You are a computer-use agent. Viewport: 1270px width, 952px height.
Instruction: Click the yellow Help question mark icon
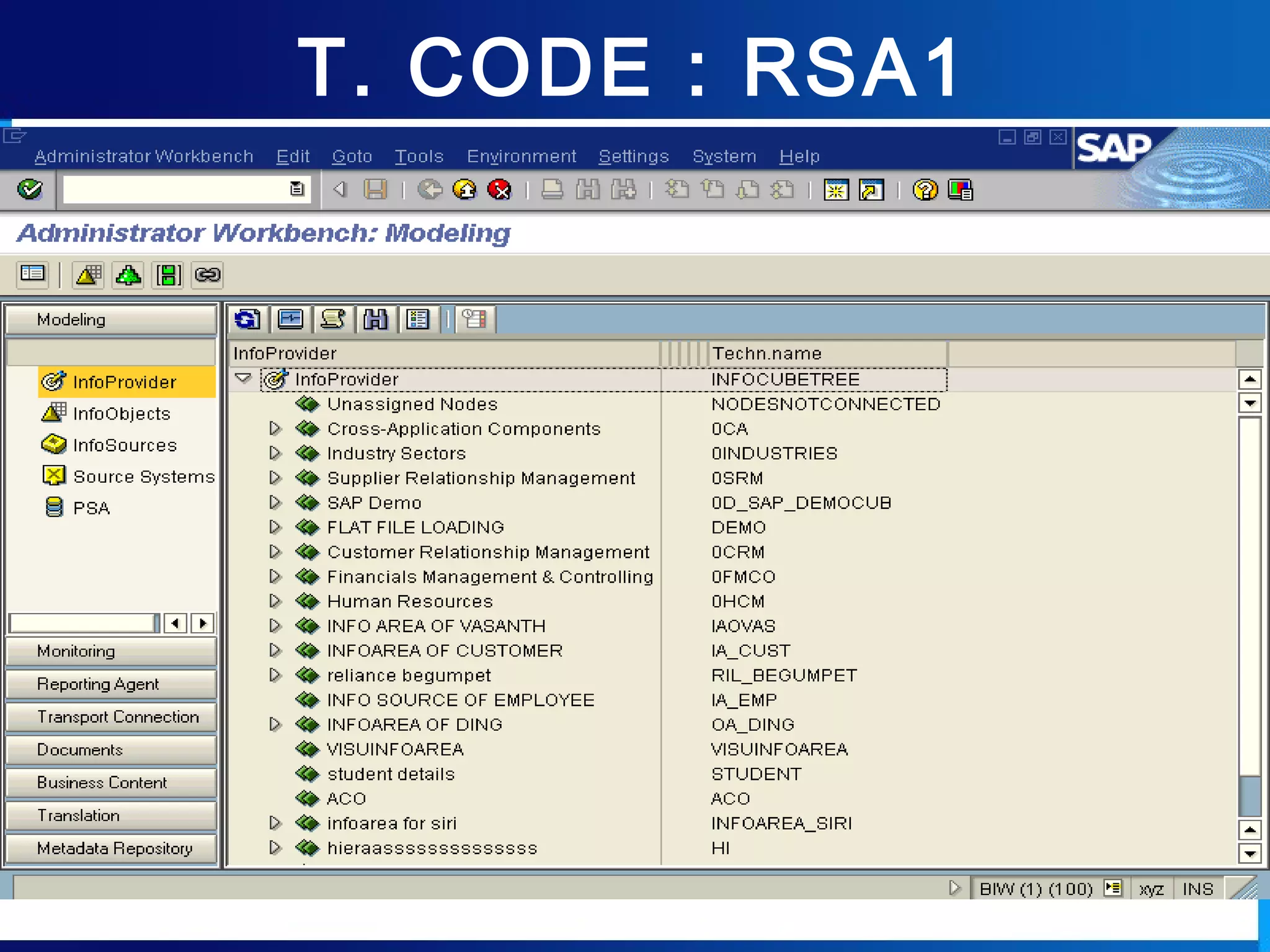click(x=925, y=190)
